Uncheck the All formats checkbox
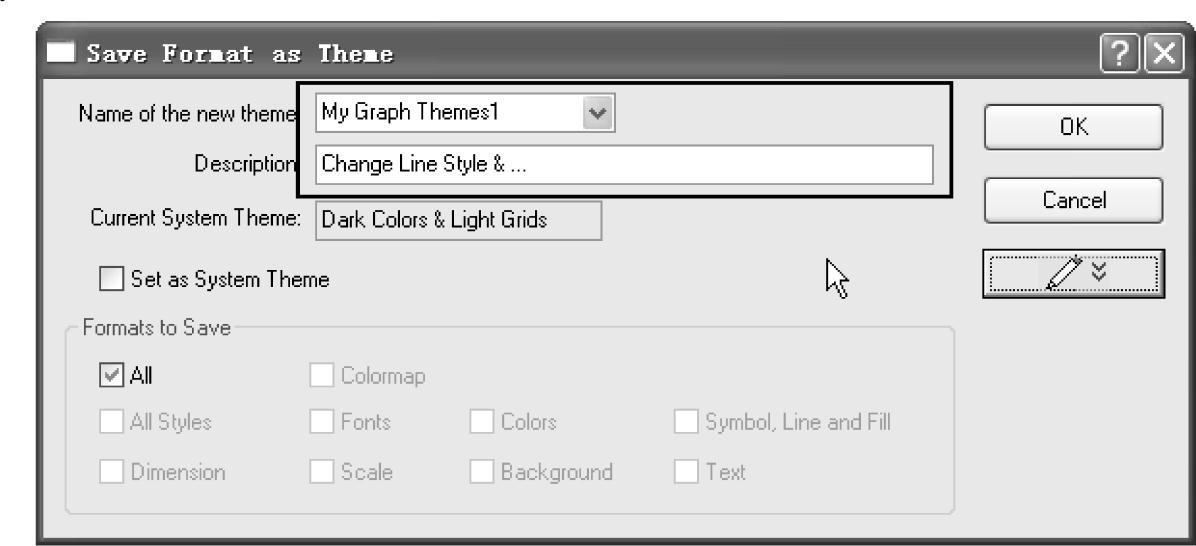The width and height of the screenshot is (1196, 546). (111, 376)
